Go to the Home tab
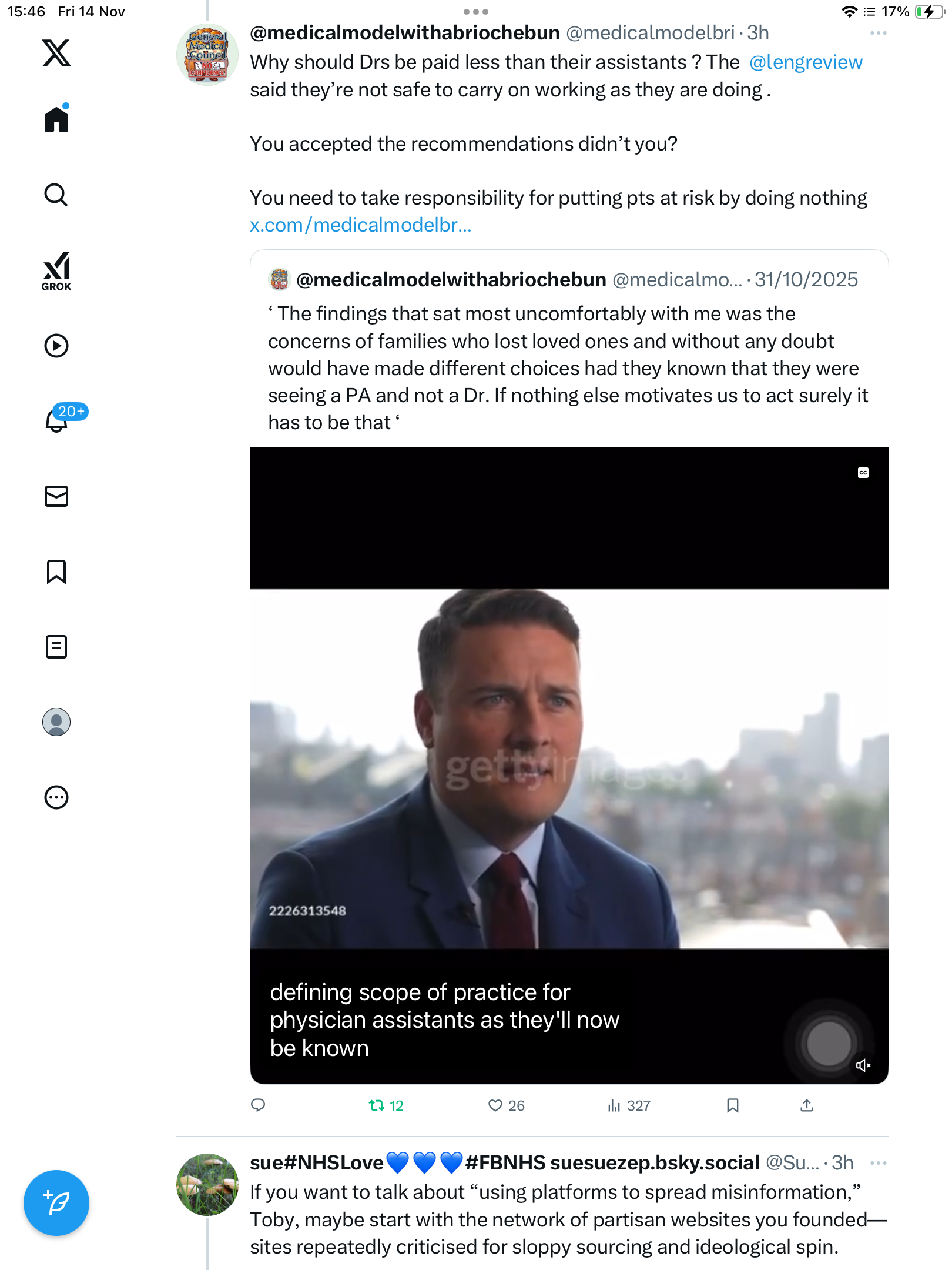The height and width of the screenshot is (1270, 952). (56, 119)
